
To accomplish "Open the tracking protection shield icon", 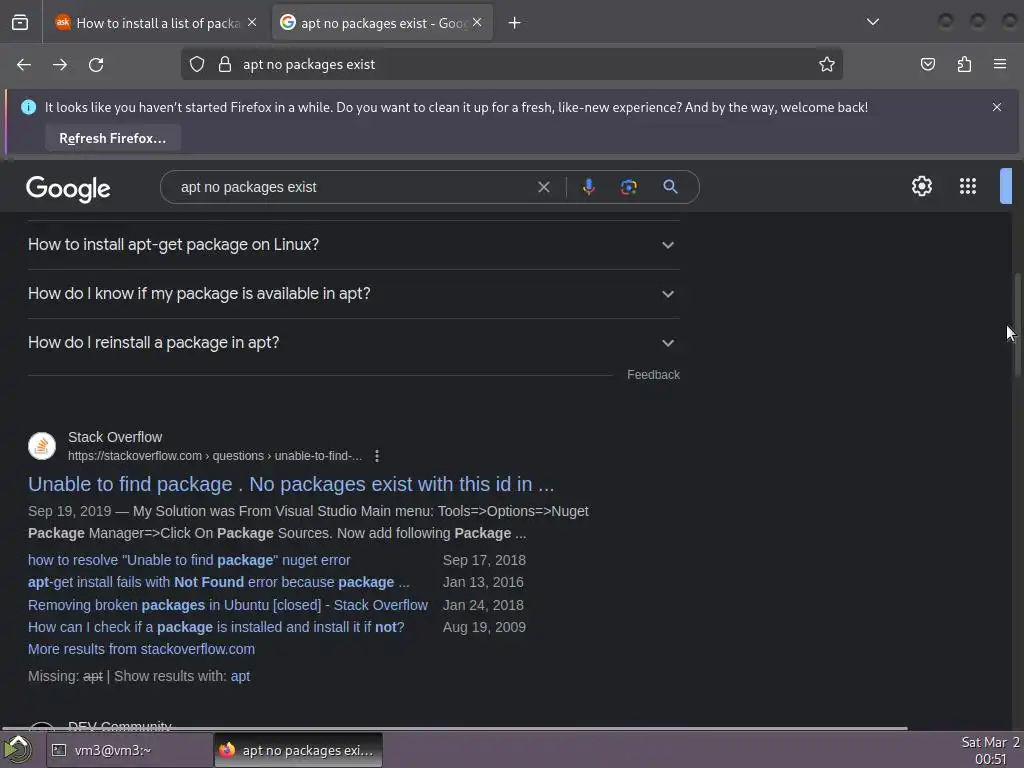I will point(197,64).
